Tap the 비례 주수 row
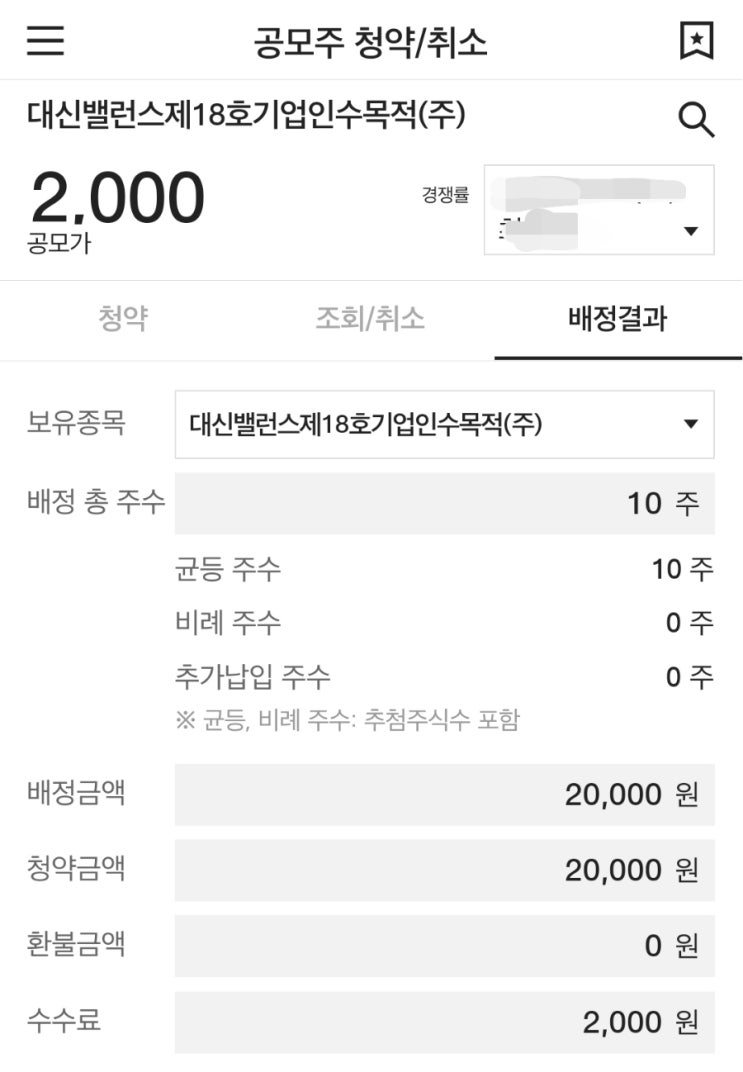The width and height of the screenshot is (743, 1072). (x=444, y=623)
